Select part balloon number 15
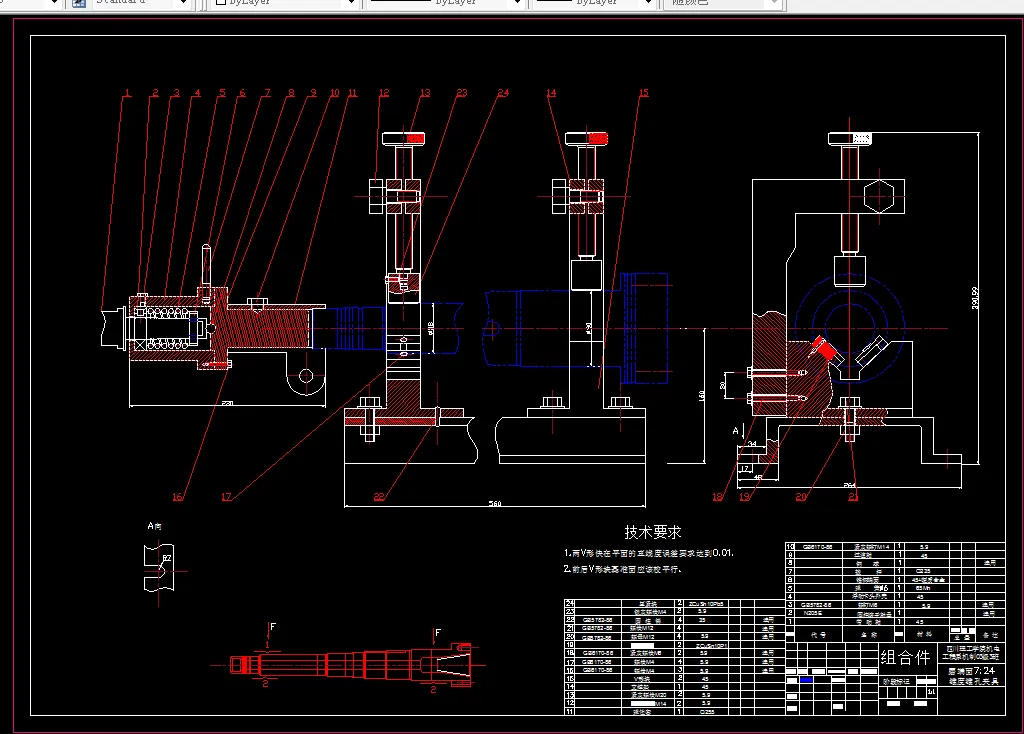Image resolution: width=1024 pixels, height=734 pixels. 644,93
